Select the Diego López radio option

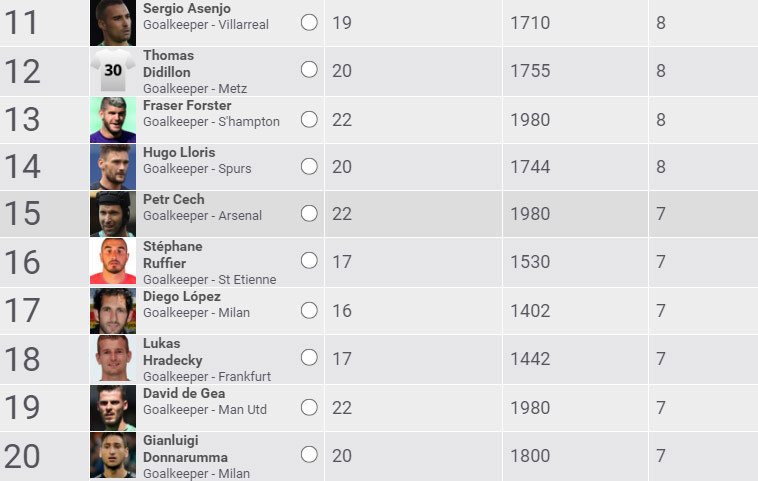click(x=309, y=310)
